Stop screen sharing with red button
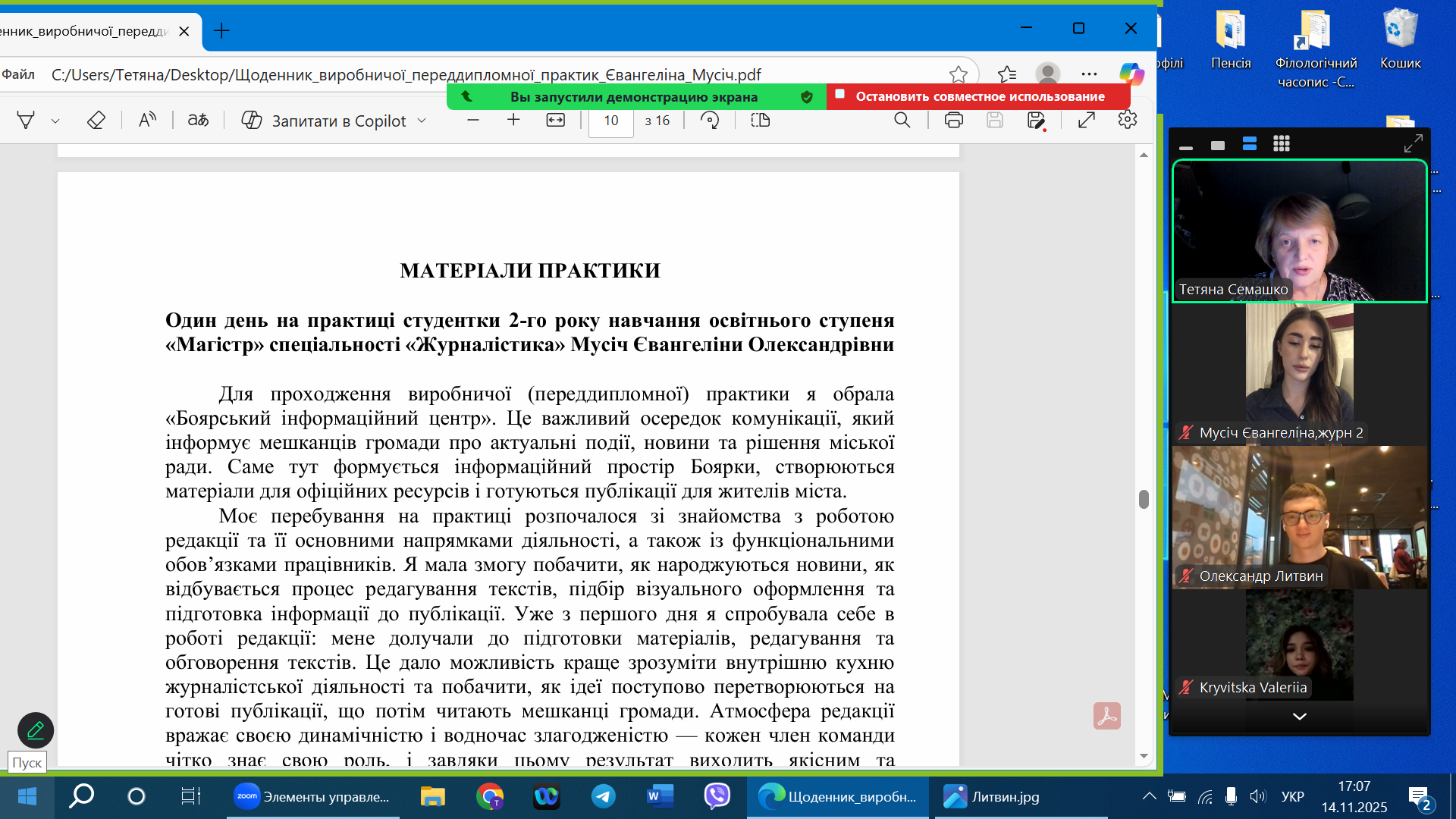 click(978, 97)
